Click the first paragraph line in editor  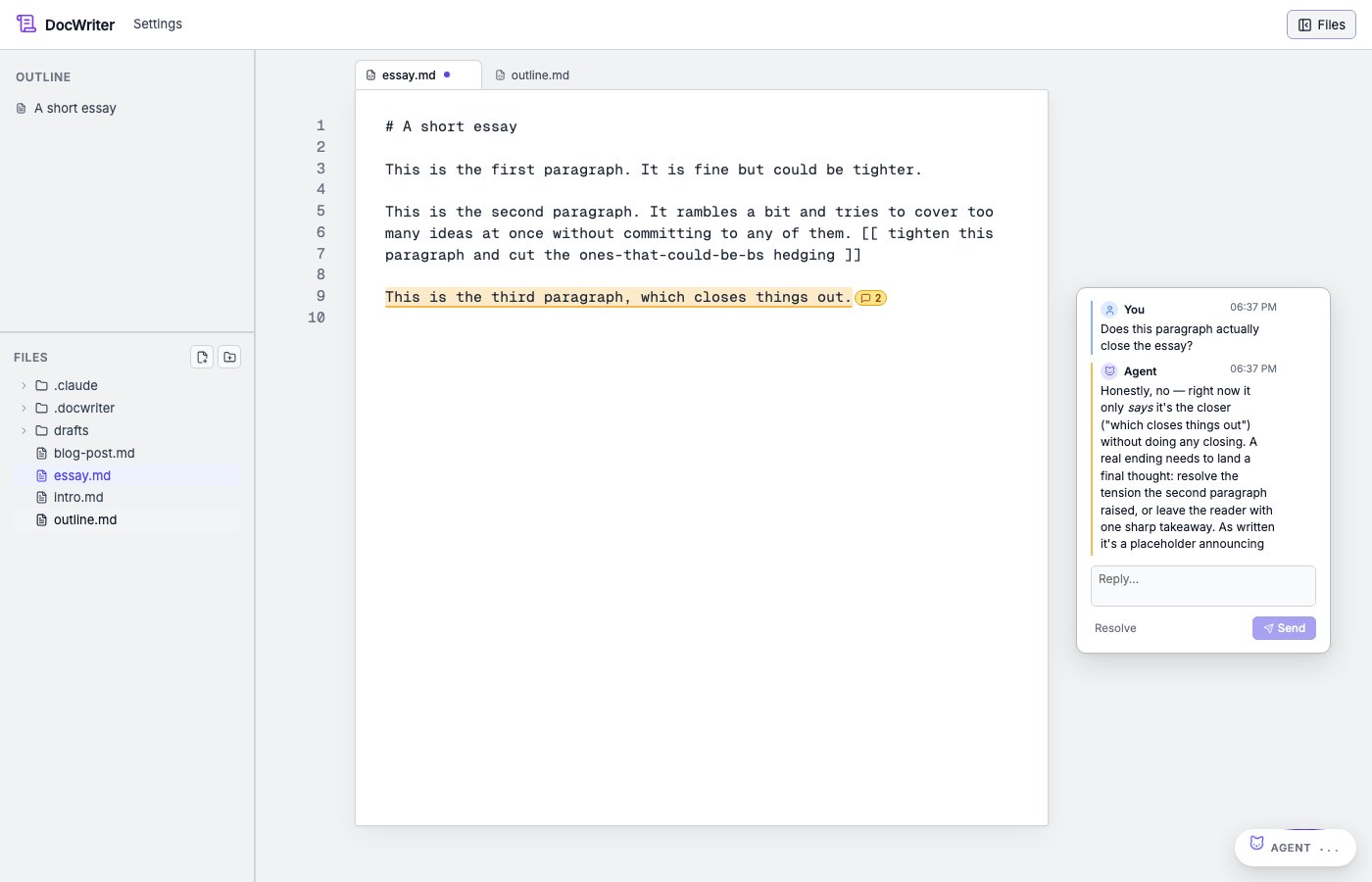coord(654,170)
